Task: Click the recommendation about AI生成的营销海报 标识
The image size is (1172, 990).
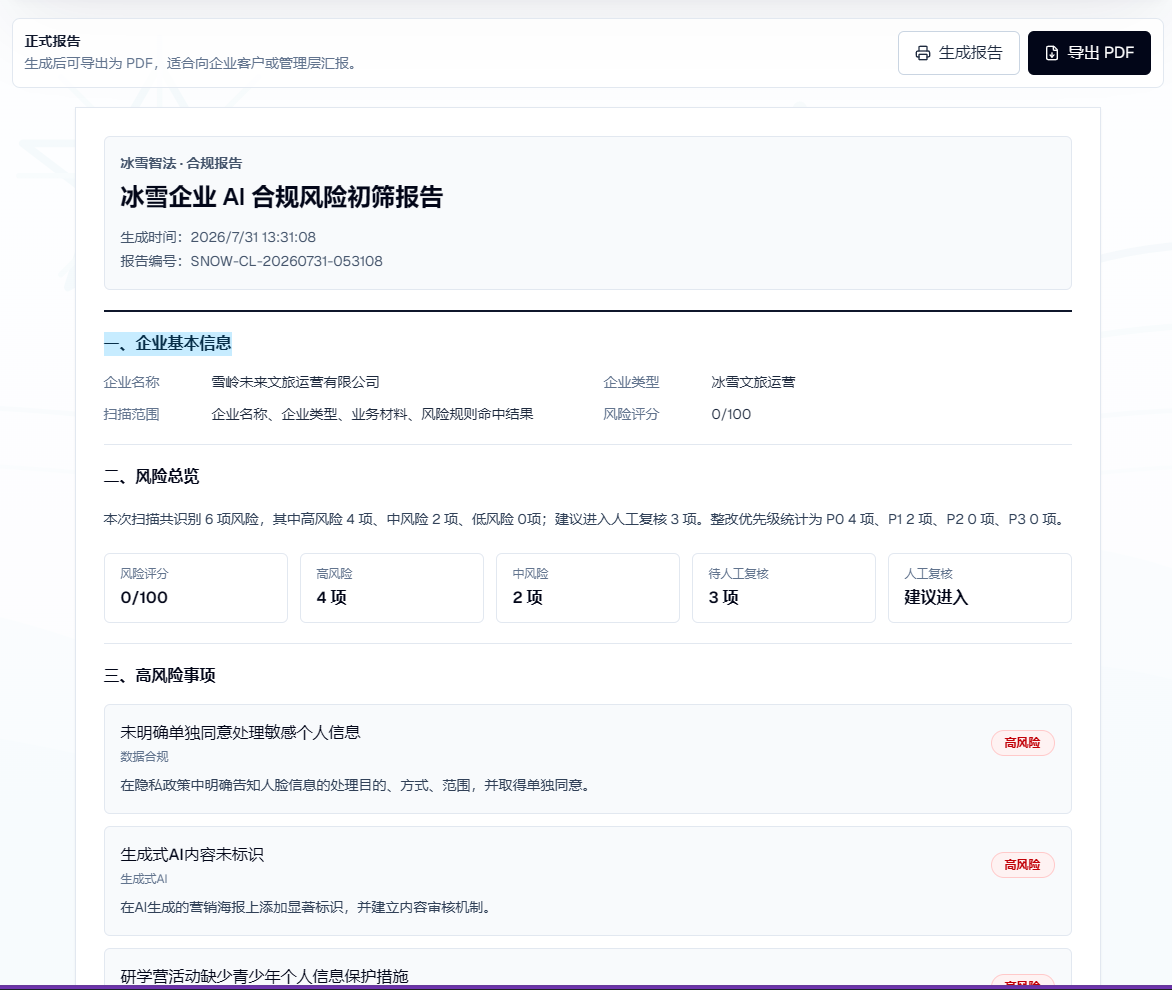Action: [x=307, y=907]
